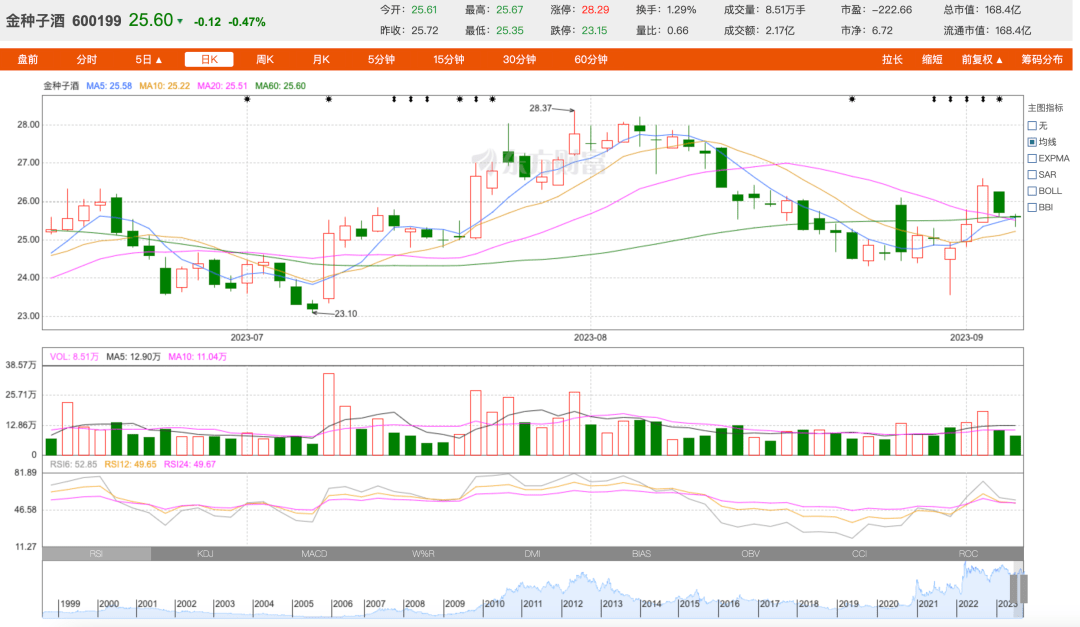Turn on the BOLL indicator checkbox

tap(1032, 190)
